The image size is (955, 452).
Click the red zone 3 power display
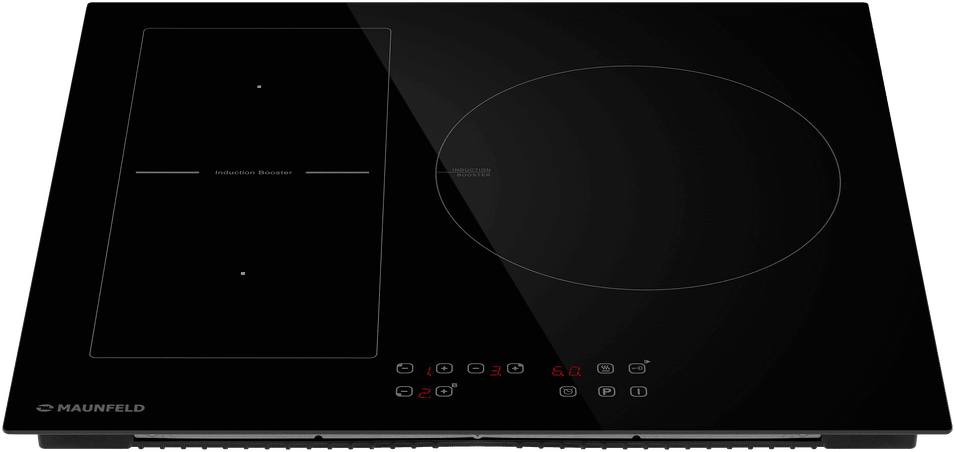[x=496, y=370]
